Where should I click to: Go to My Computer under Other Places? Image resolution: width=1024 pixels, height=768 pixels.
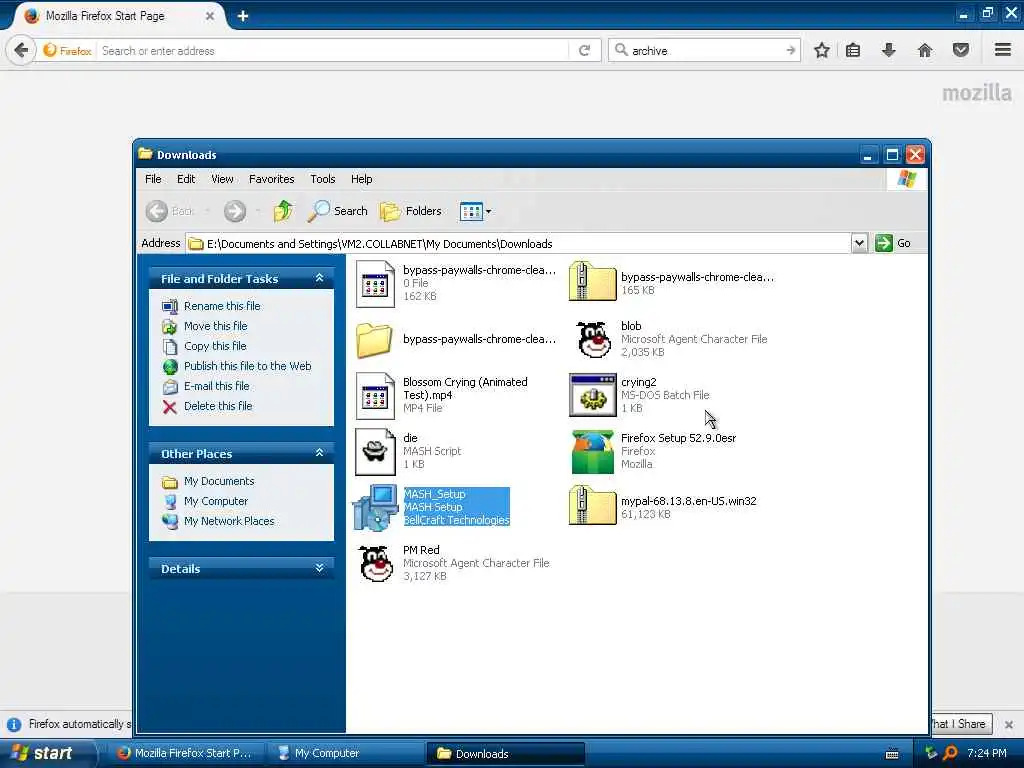tap(216, 501)
